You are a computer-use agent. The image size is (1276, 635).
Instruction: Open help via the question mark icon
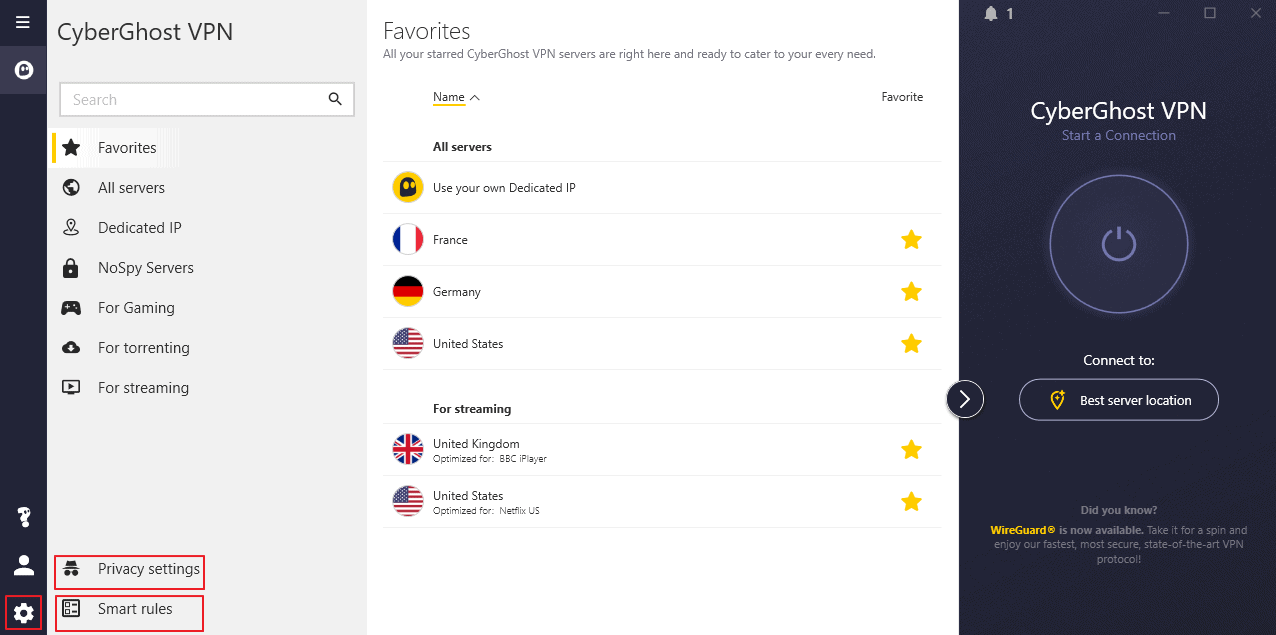click(22, 516)
